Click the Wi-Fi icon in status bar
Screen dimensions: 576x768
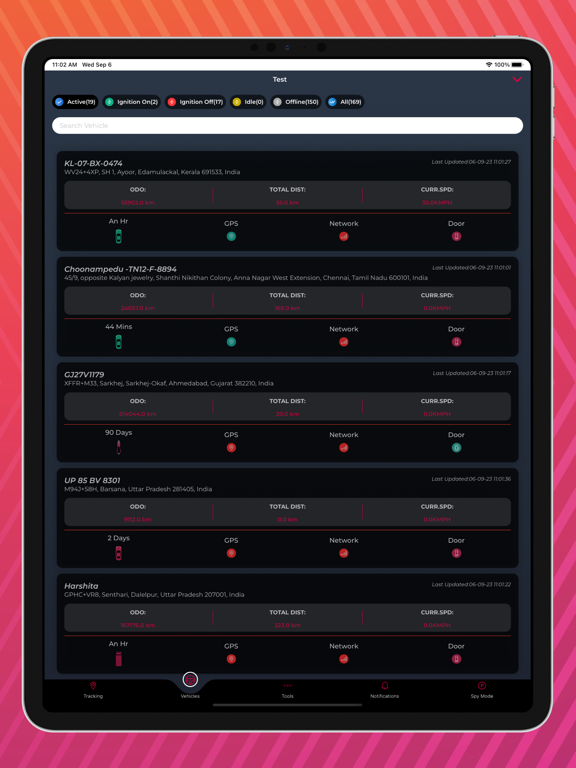(488, 65)
